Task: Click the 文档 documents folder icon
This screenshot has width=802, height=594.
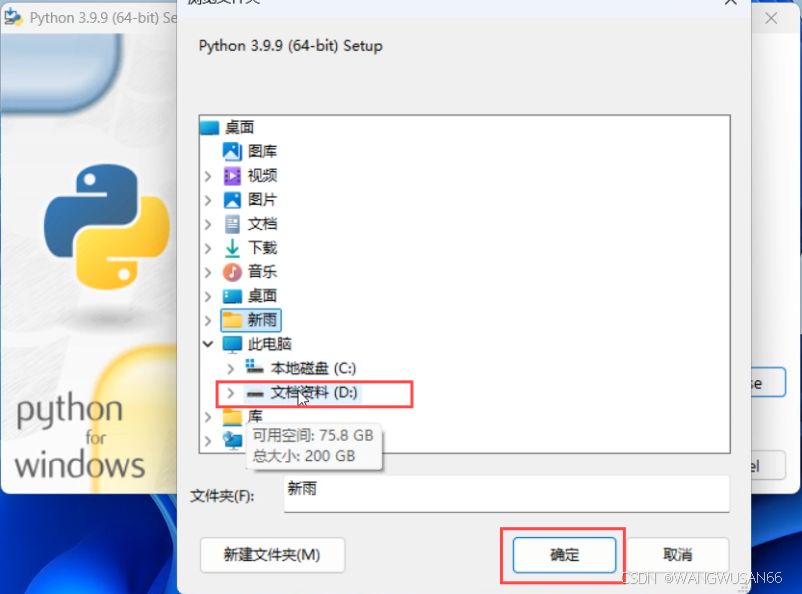Action: pyautogui.click(x=232, y=224)
